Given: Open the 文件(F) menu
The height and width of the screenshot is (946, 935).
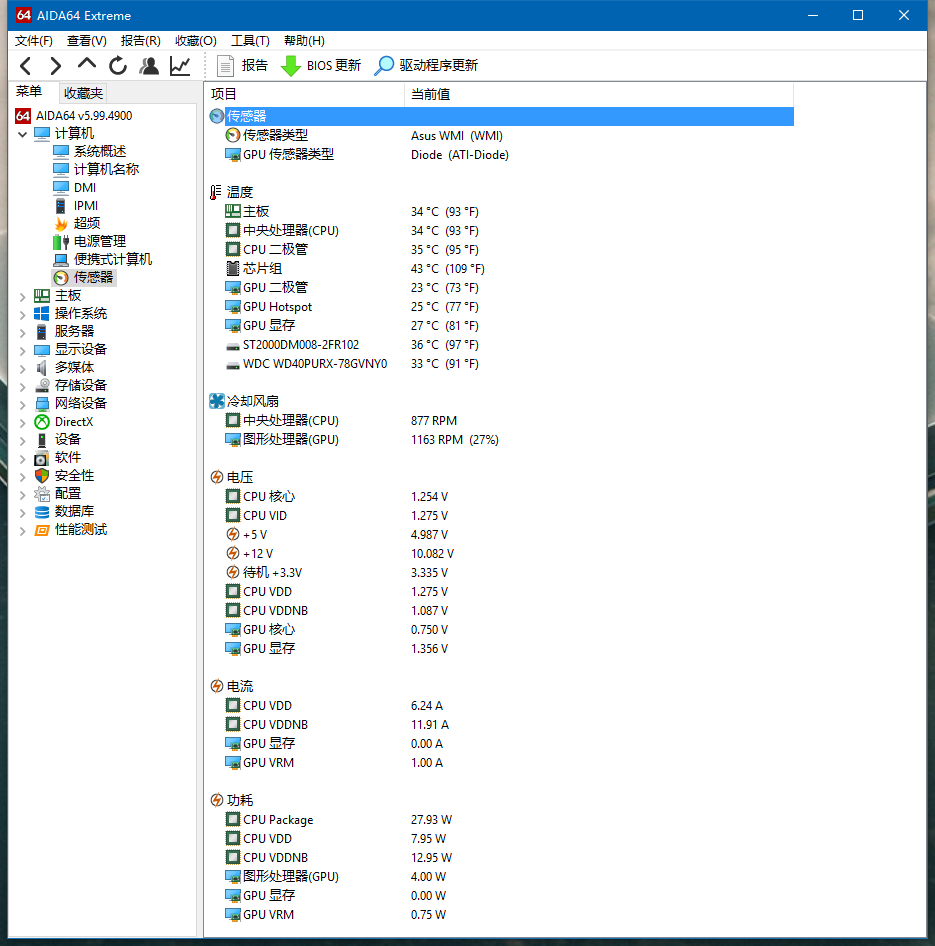Looking at the screenshot, I should (34, 40).
